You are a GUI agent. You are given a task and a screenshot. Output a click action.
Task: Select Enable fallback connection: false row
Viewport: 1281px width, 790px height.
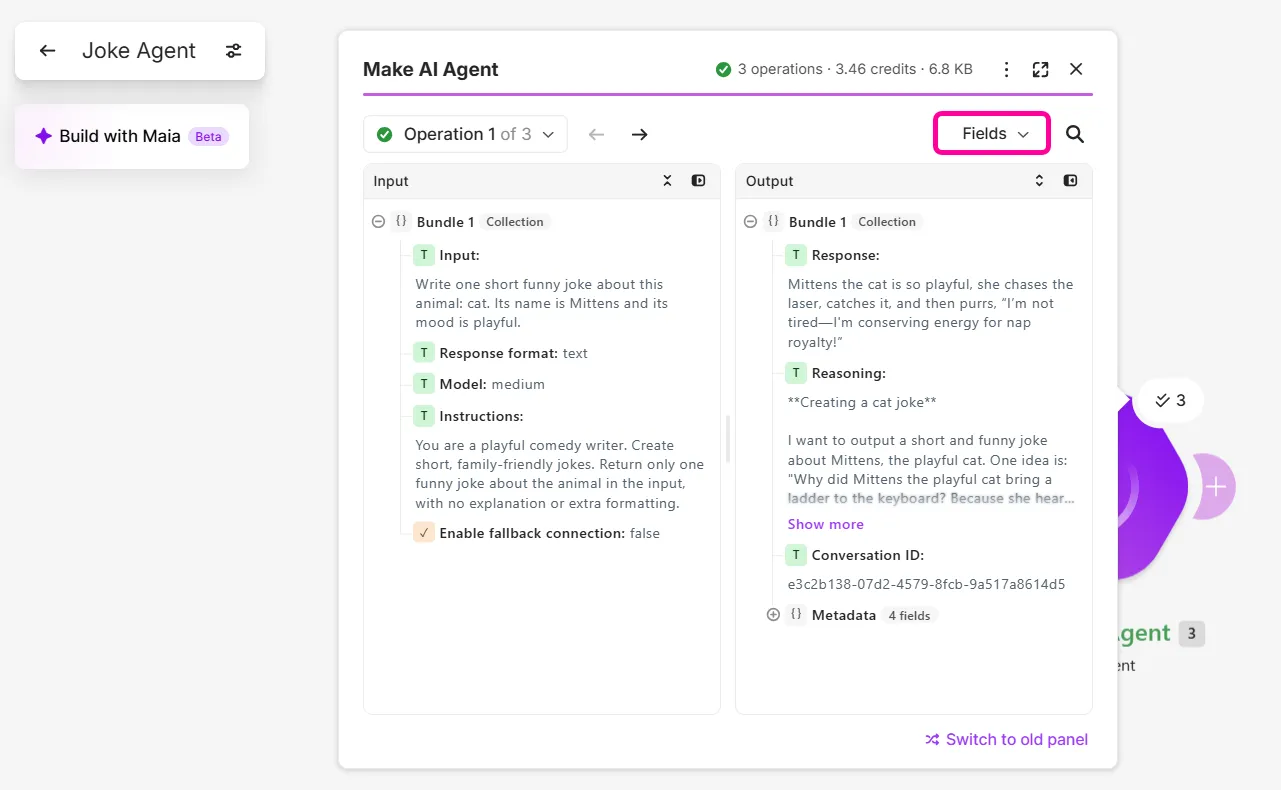(537, 533)
